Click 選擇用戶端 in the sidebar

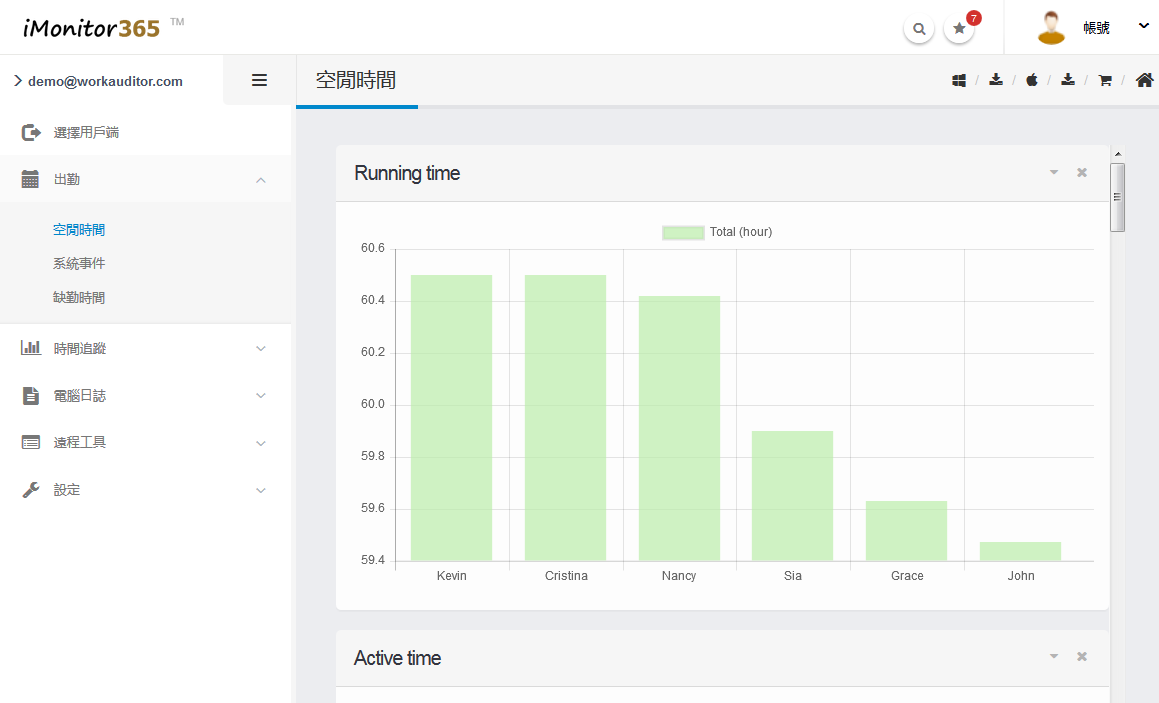(x=86, y=133)
